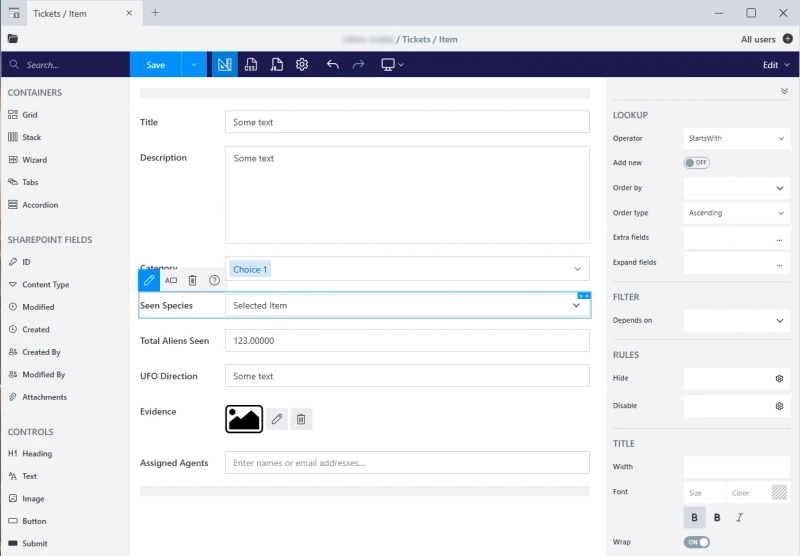Collapse properties panel with double chevron
Viewport: 800px width, 556px height.
coord(784,91)
